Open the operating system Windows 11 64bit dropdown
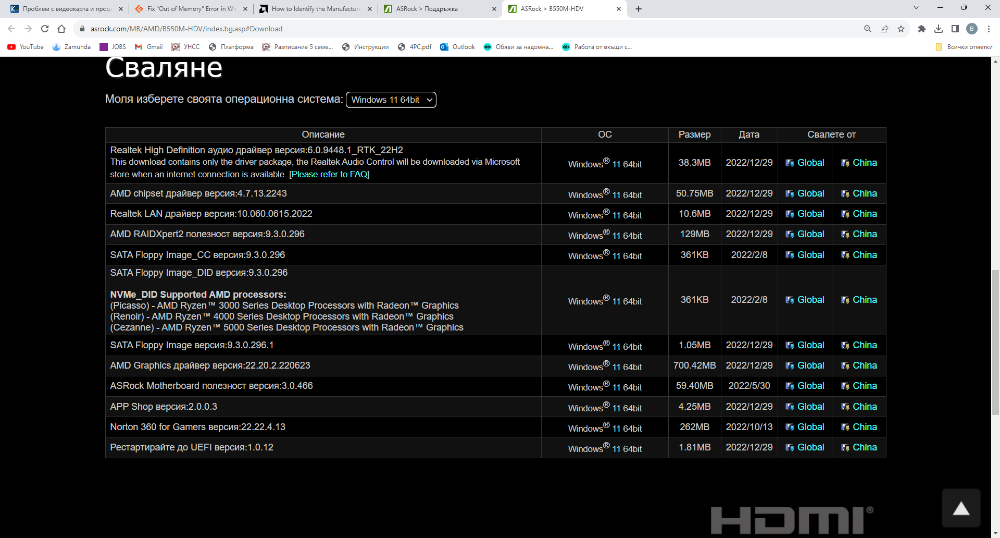The height and width of the screenshot is (538, 1000). [391, 99]
